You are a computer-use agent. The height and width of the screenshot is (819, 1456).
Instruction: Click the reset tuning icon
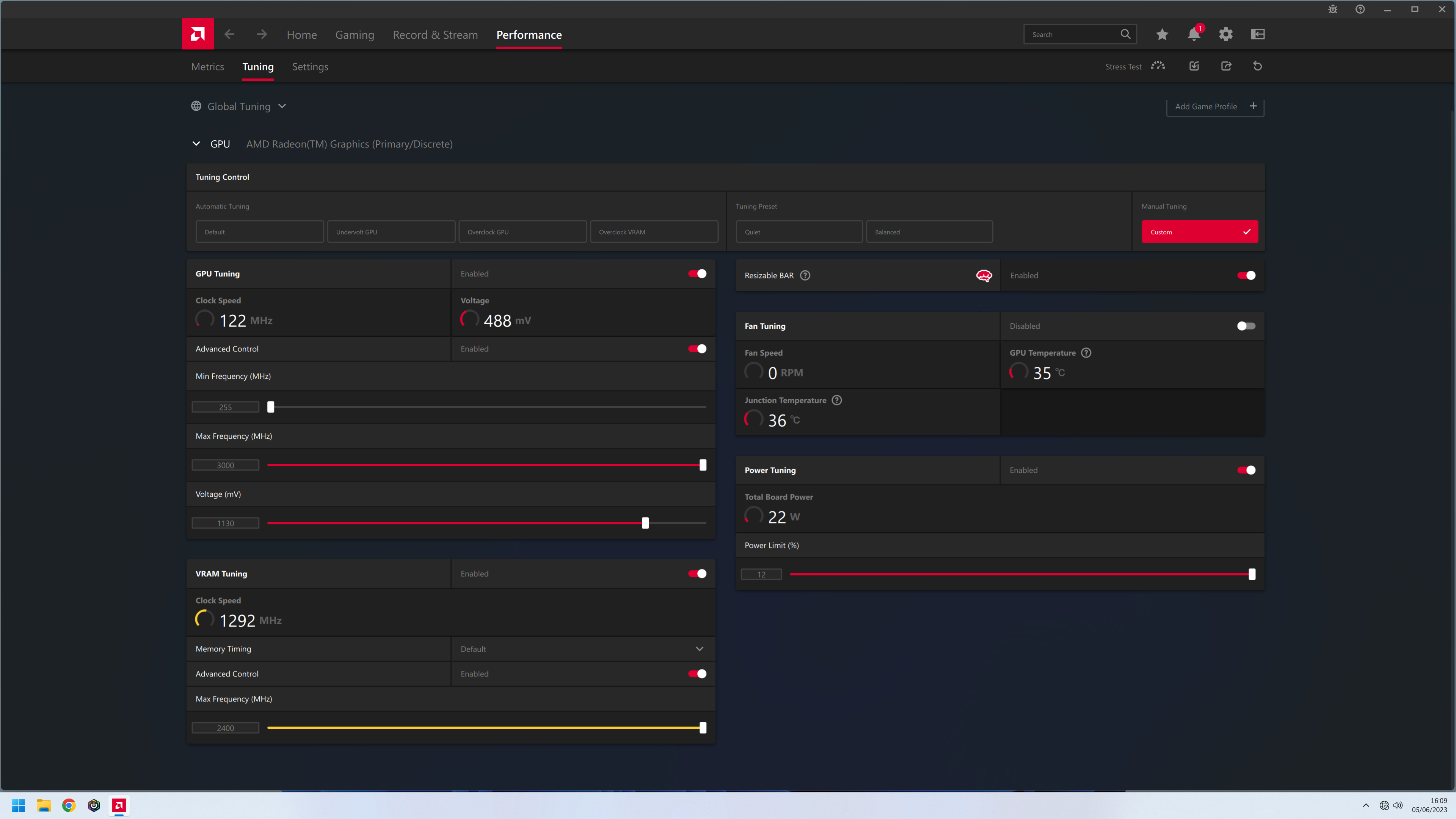(1257, 66)
